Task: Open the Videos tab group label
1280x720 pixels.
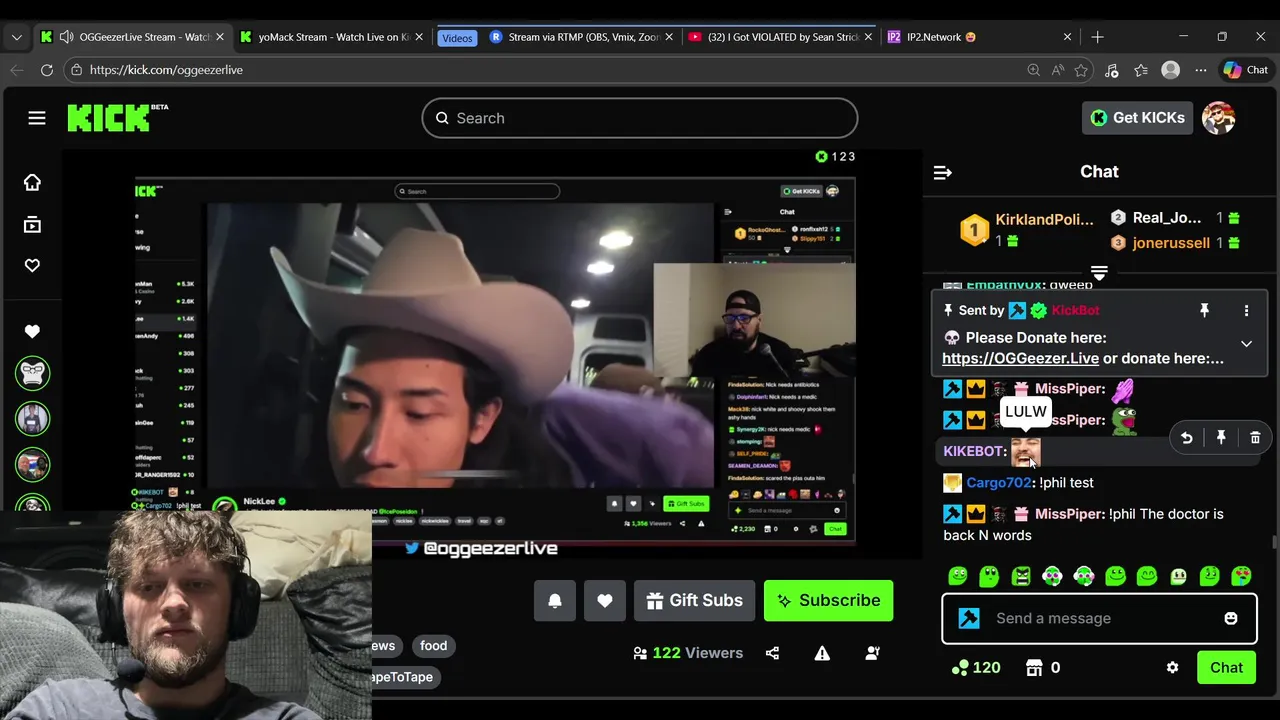Action: point(456,38)
